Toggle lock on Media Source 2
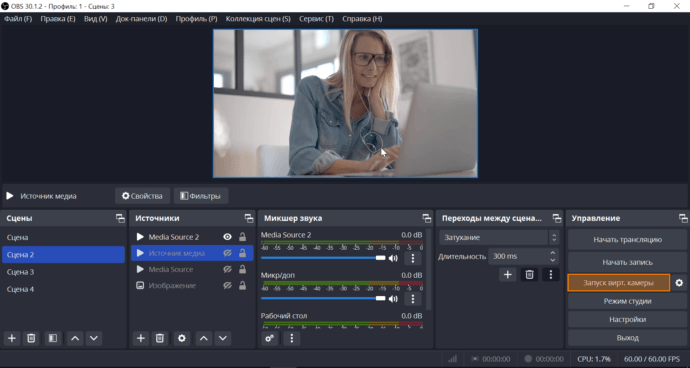The image size is (690, 368). pos(242,237)
